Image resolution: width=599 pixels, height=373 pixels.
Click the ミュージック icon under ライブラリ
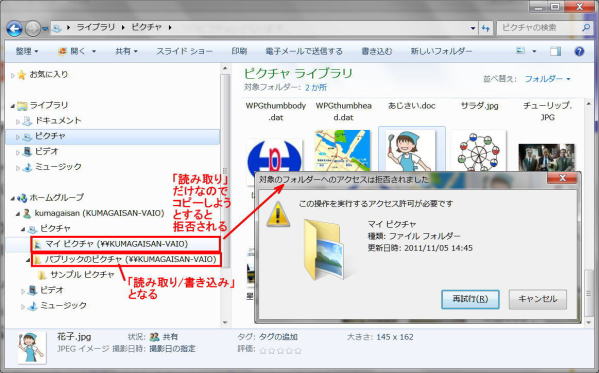coord(27,167)
